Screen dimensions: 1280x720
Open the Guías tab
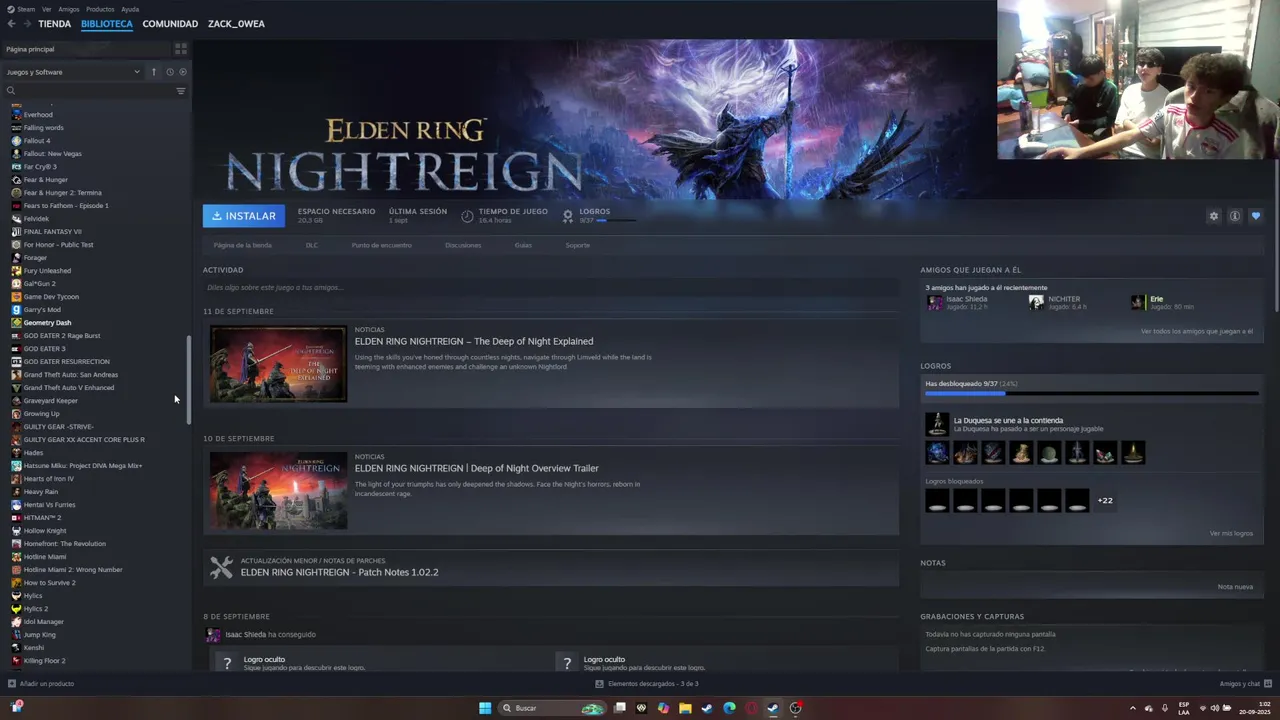click(x=523, y=245)
